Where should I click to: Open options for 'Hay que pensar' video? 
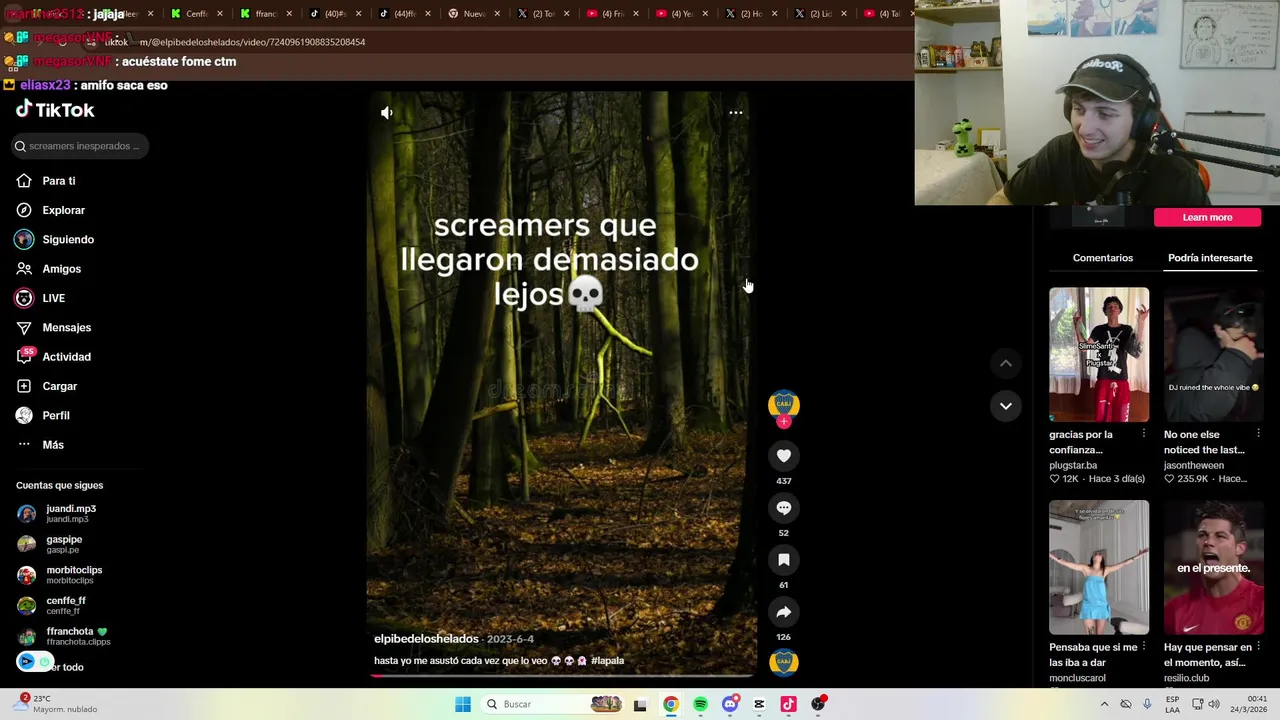point(1258,647)
